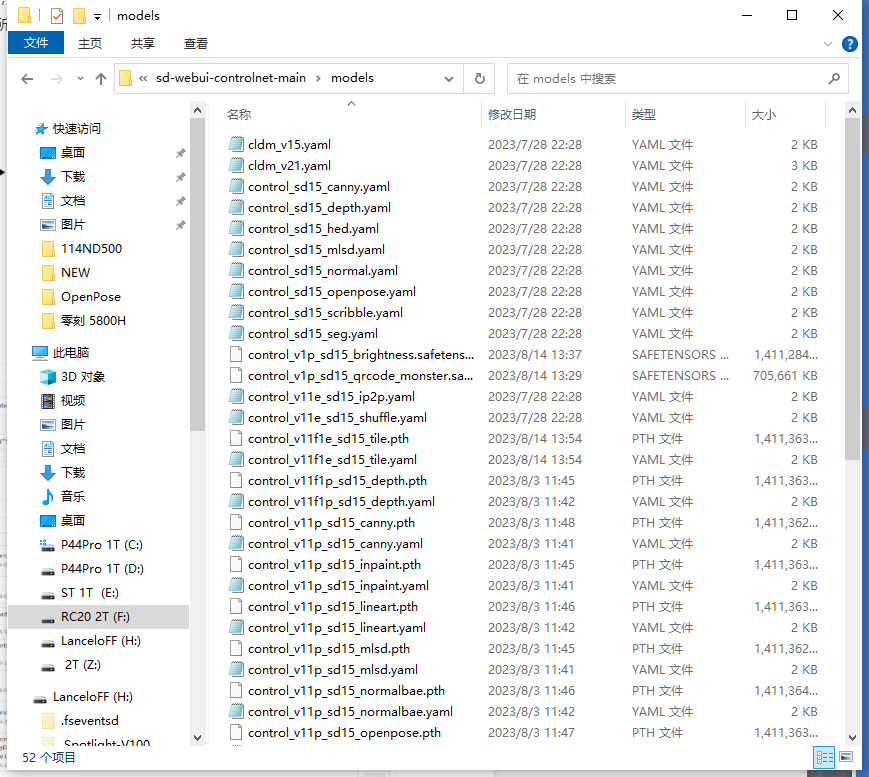Screen dimensions: 869x777
Task: Open Help with the question mark icon
Action: click(x=848, y=44)
